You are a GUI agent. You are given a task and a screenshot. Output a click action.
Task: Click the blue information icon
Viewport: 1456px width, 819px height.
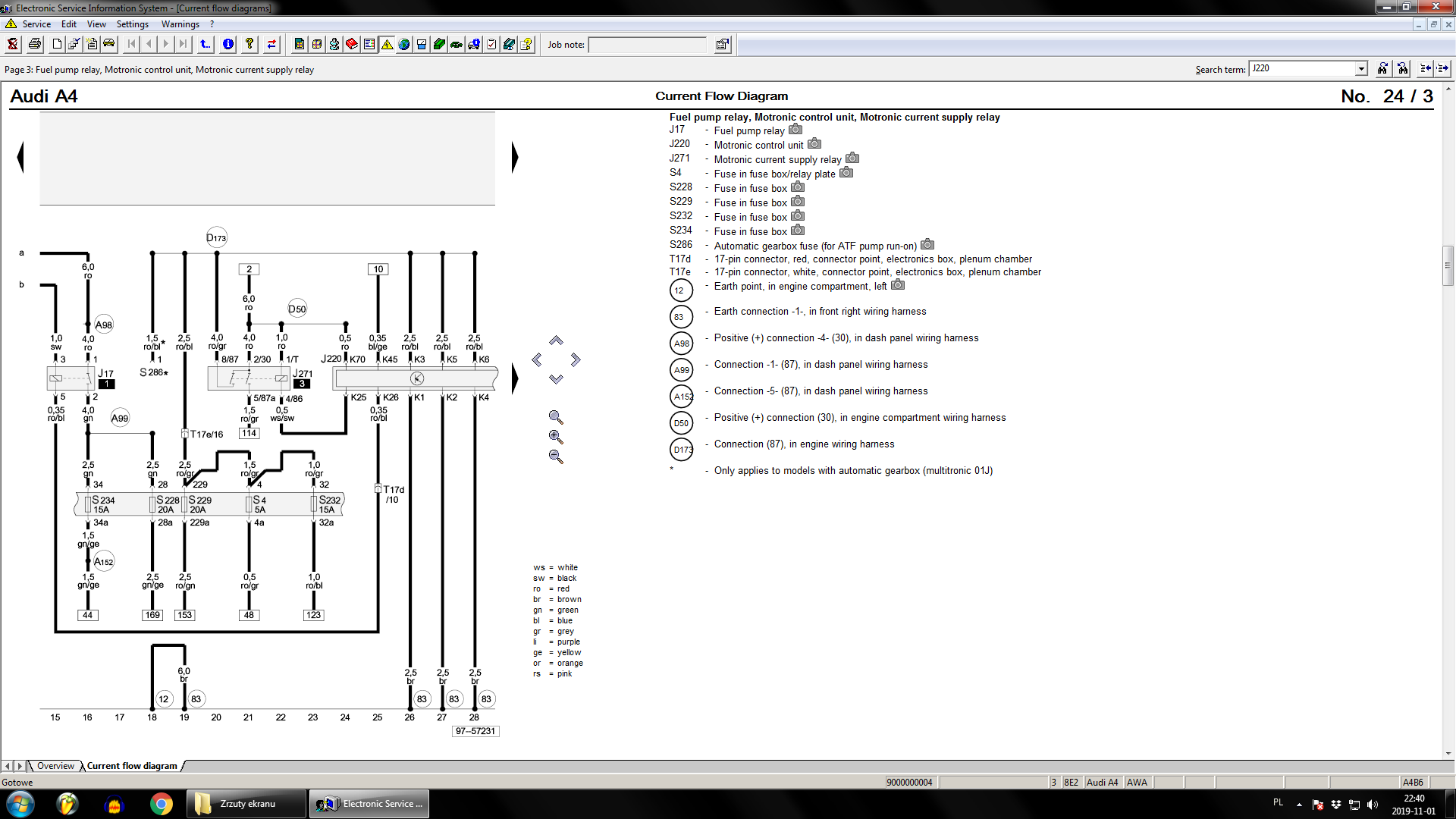coord(228,44)
